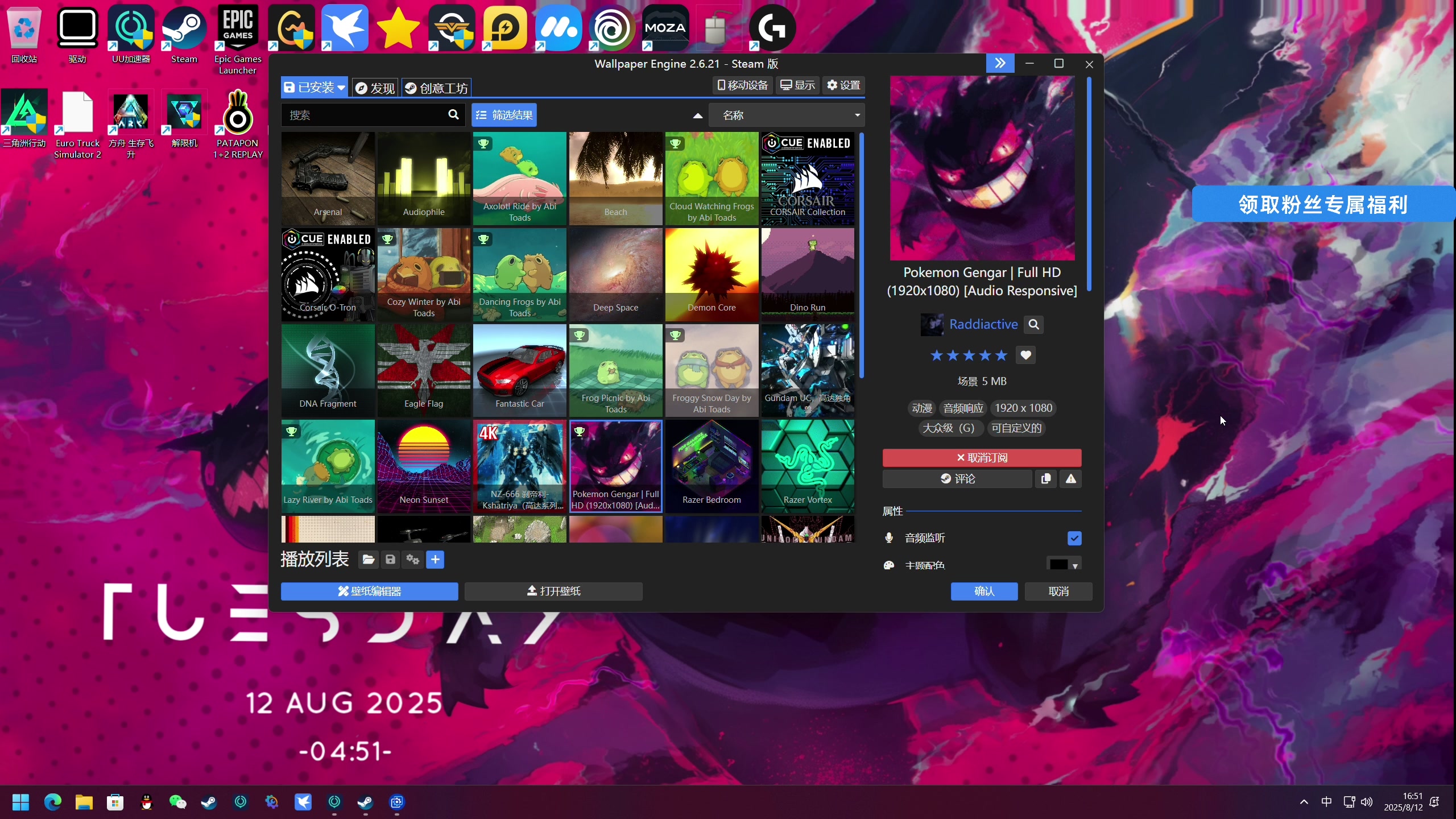The width and height of the screenshot is (1456, 819).
Task: Click the double-arrow expand icon in title bar
Action: (1000, 63)
